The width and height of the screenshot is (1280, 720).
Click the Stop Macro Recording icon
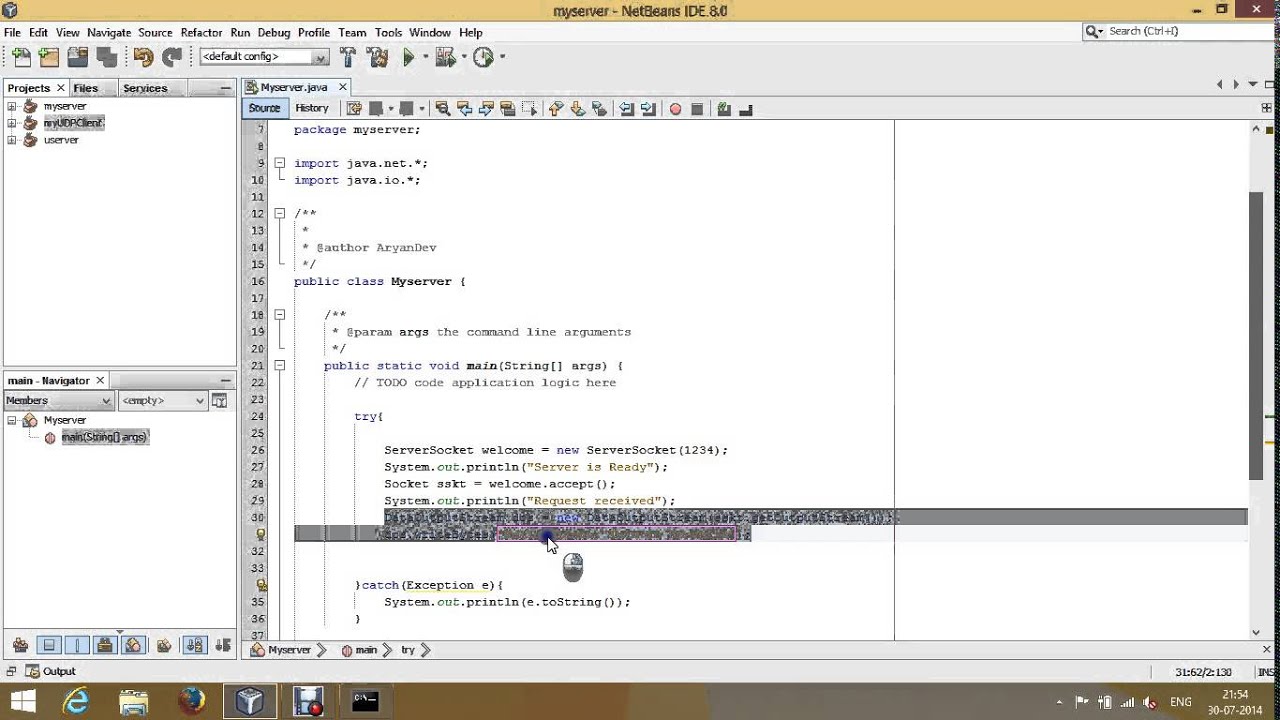697,108
